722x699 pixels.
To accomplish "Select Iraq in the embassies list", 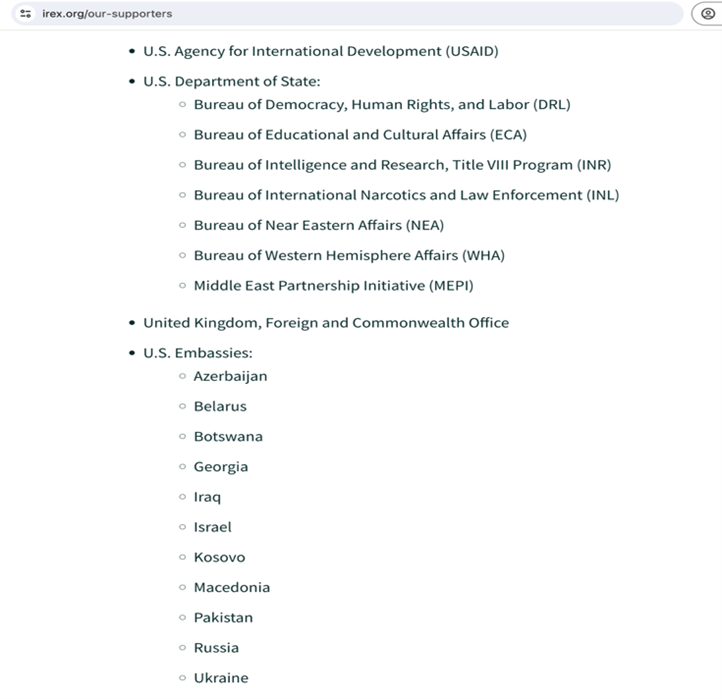I will tap(207, 497).
